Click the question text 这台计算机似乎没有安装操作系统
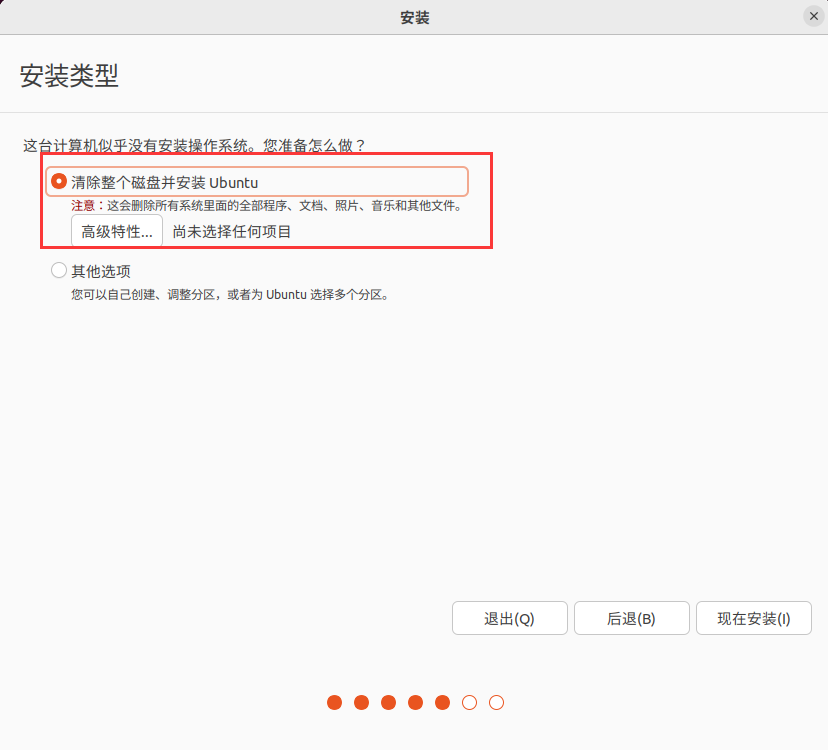Viewport: 828px width, 750px height. pos(194,145)
